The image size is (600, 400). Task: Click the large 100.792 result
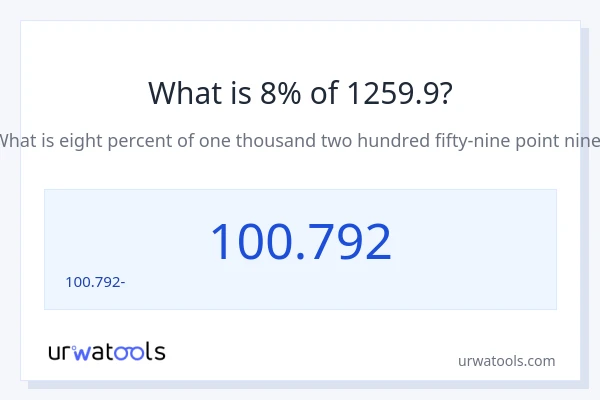pos(300,241)
